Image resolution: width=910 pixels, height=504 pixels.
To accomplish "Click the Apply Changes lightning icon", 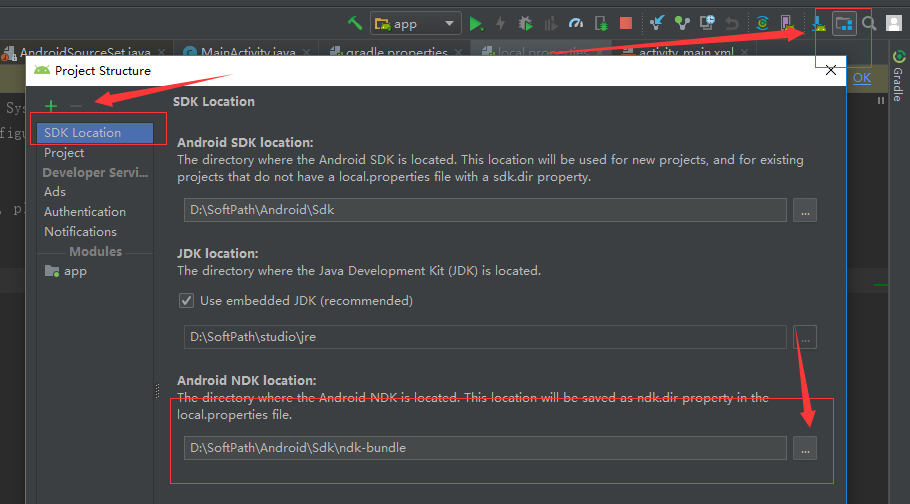I will (500, 24).
